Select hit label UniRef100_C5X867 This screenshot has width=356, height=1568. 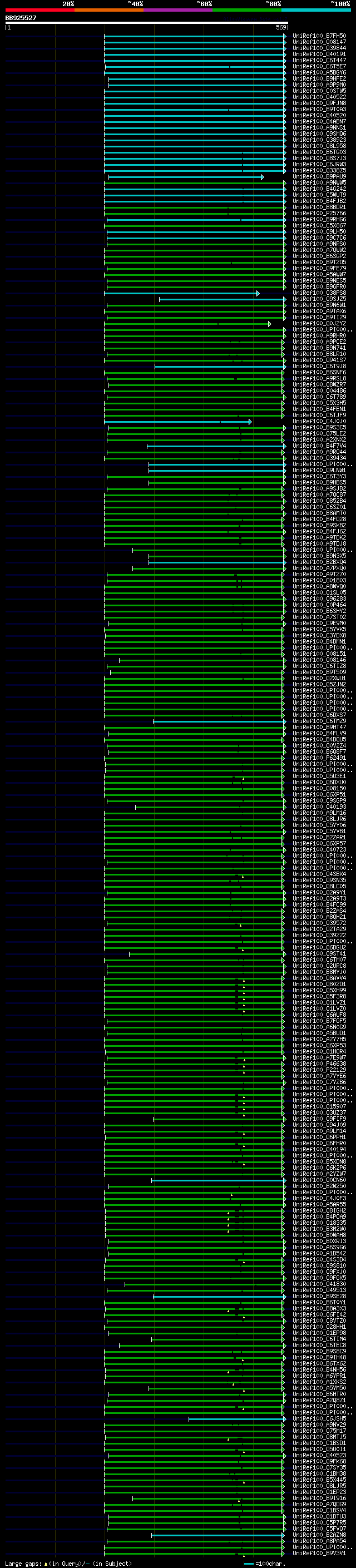pos(319,225)
